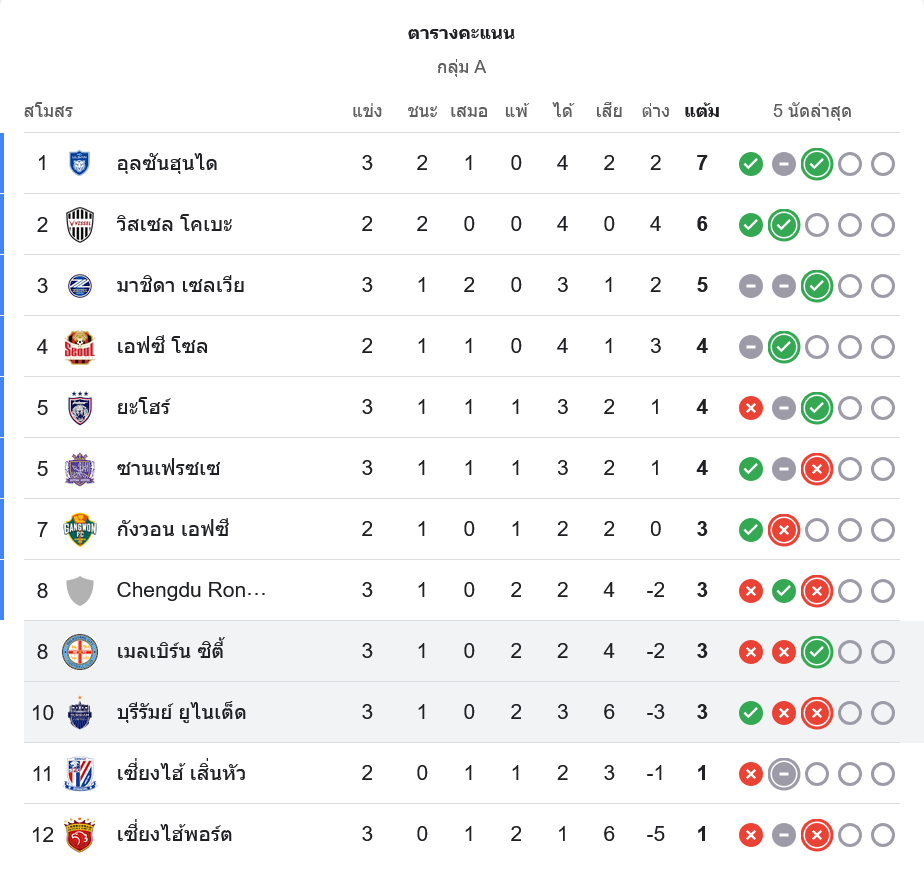Click the กลุ่ม A group heading
This screenshot has width=924, height=882.
[461, 67]
